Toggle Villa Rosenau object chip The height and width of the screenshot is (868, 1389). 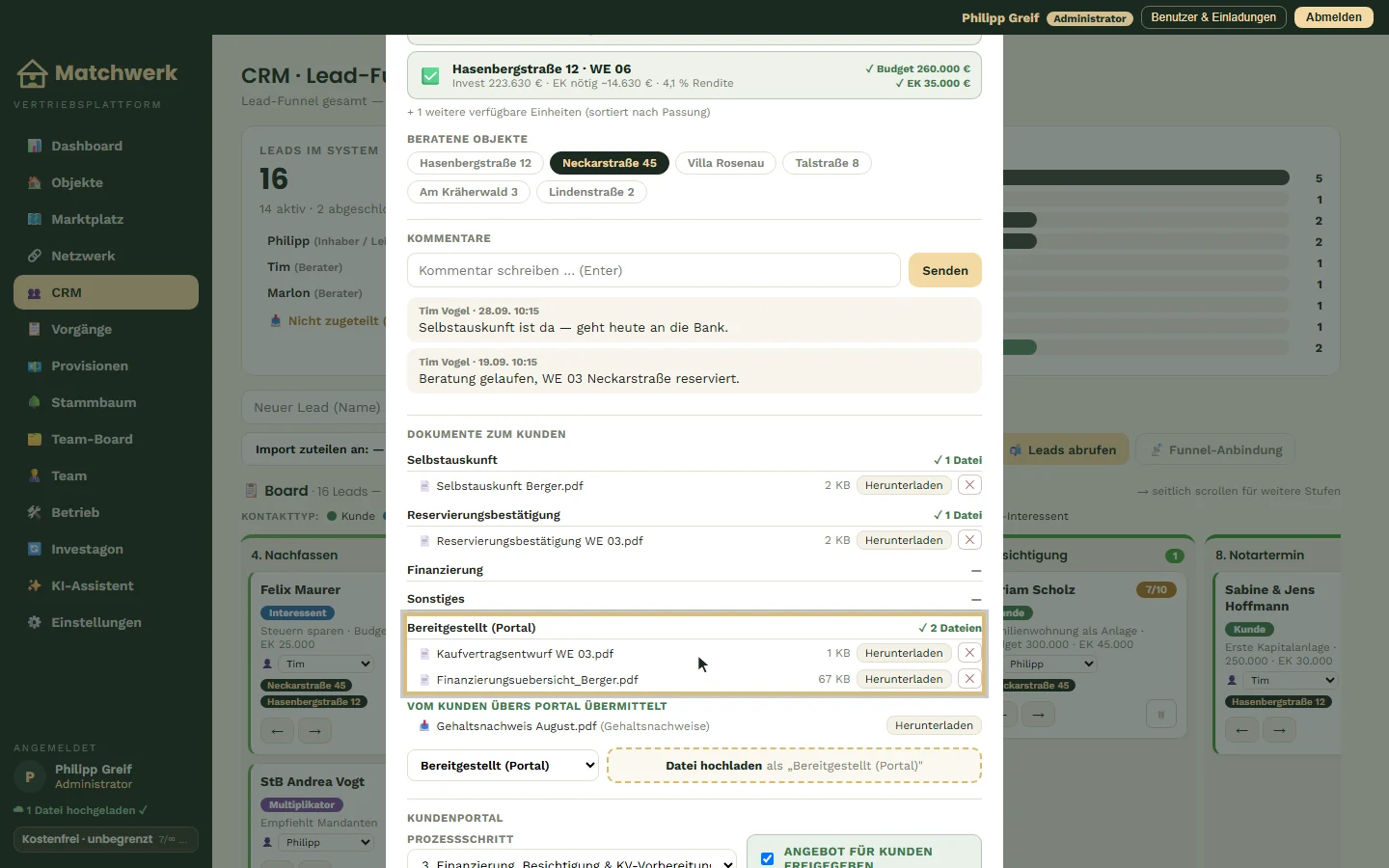coord(725,163)
